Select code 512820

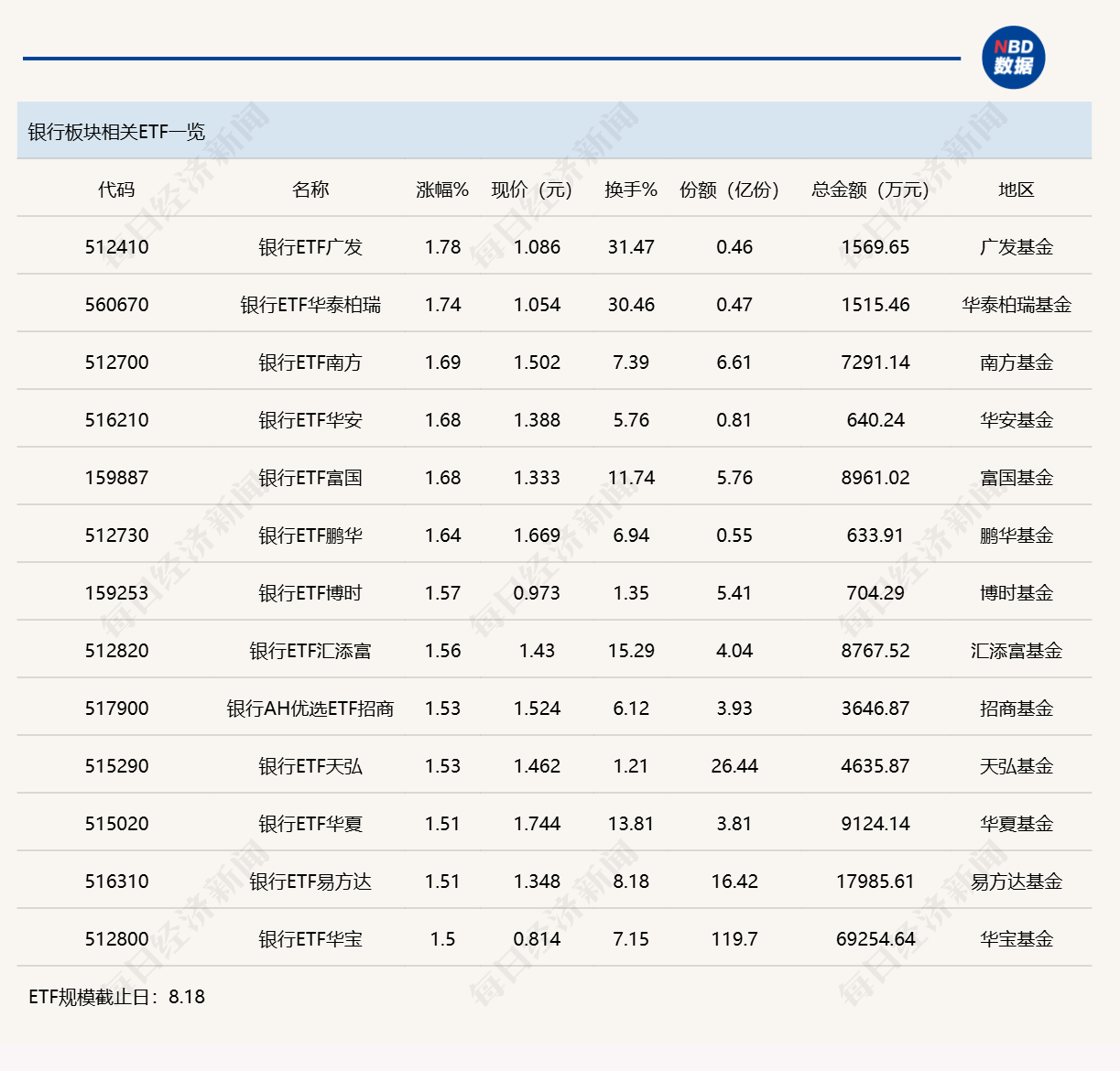point(116,651)
